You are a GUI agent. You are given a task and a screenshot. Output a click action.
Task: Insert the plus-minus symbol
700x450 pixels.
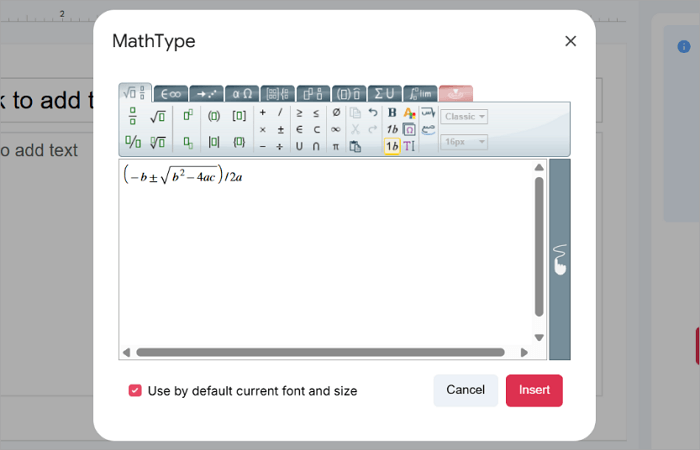click(280, 129)
